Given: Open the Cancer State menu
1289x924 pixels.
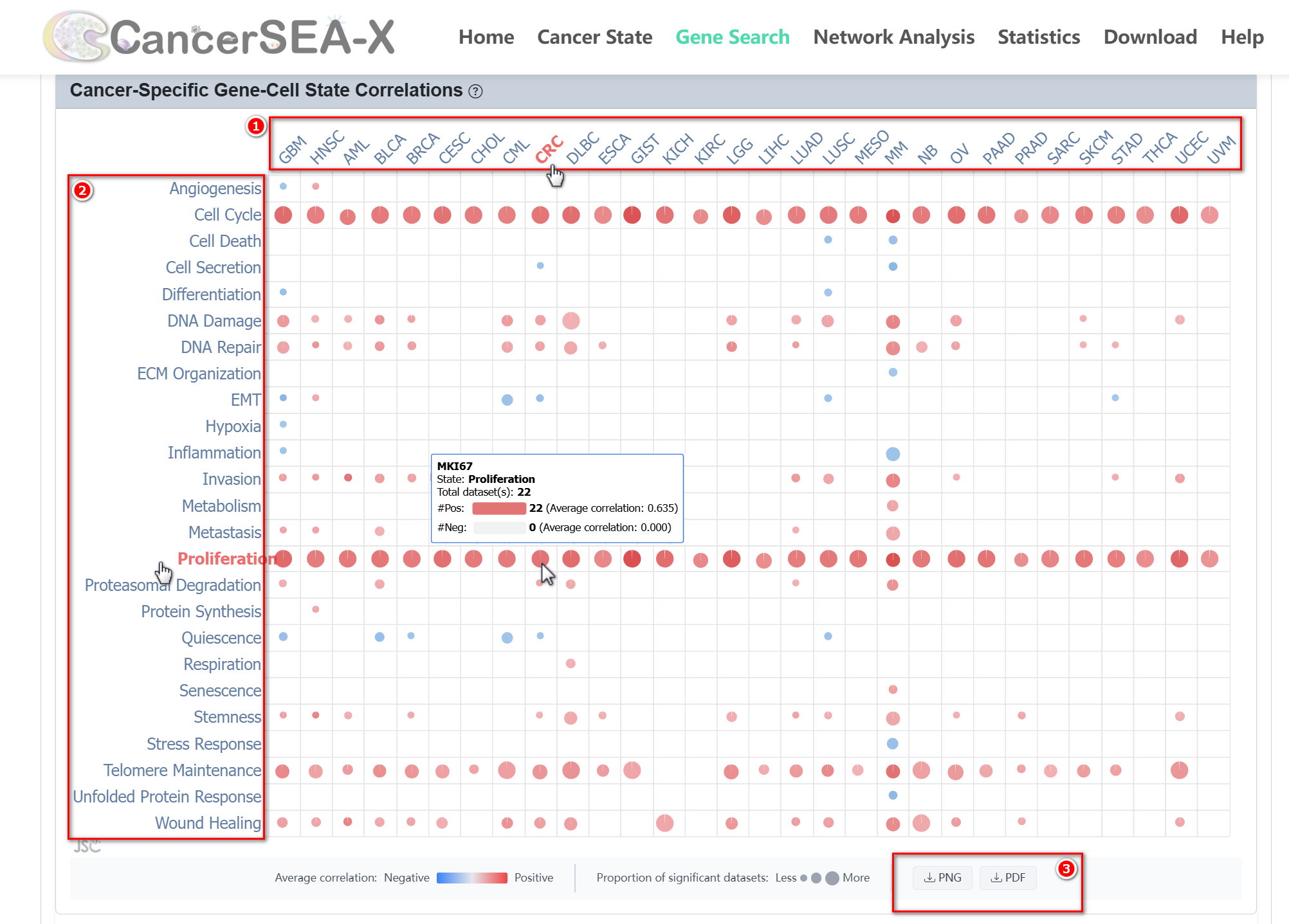Looking at the screenshot, I should click(x=594, y=37).
